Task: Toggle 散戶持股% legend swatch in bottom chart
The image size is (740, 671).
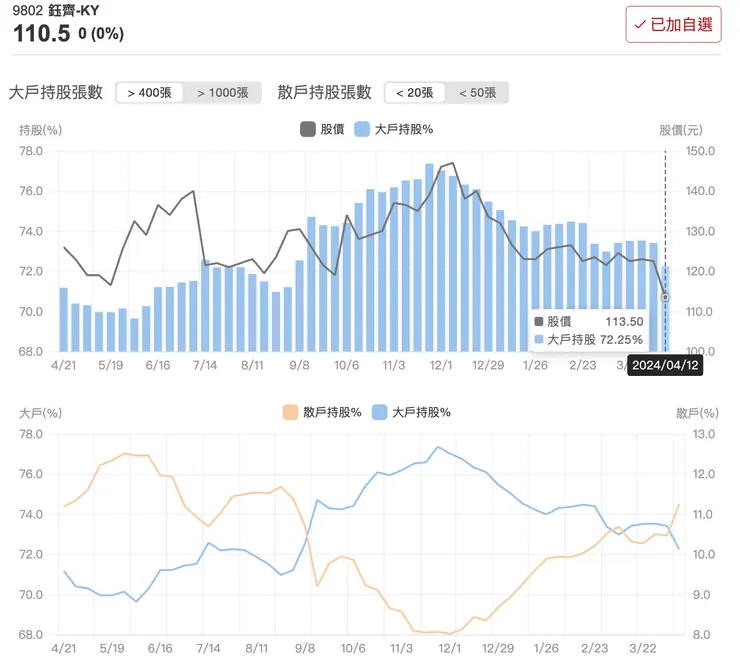Action: [x=290, y=412]
